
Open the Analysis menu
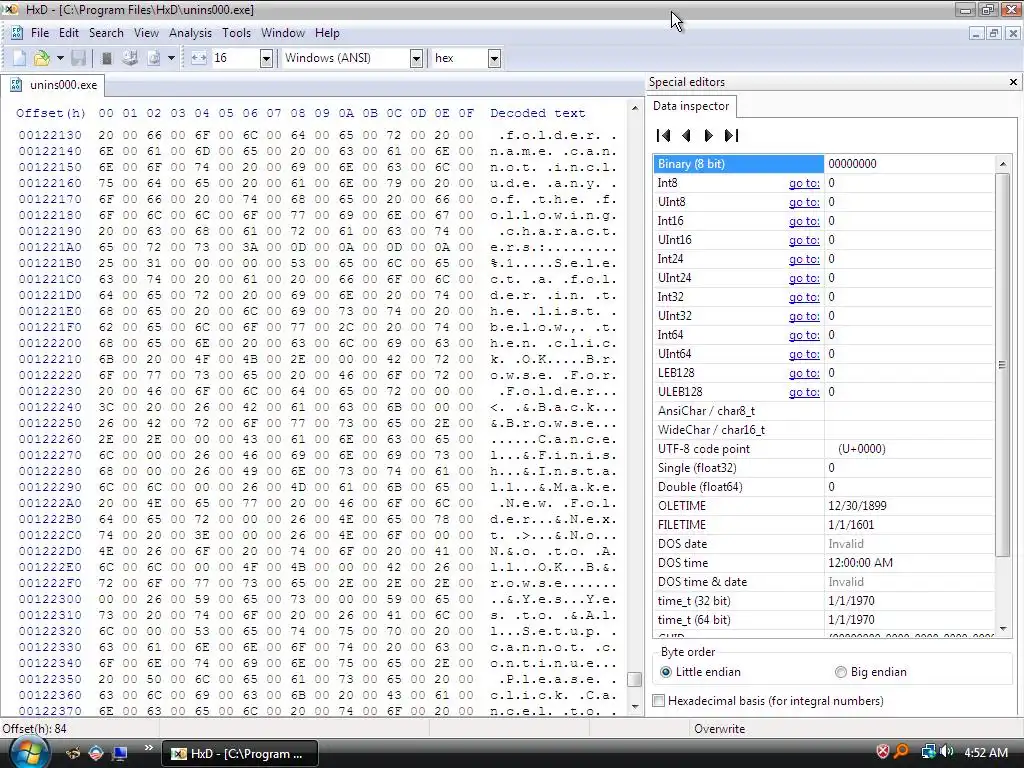coord(190,33)
